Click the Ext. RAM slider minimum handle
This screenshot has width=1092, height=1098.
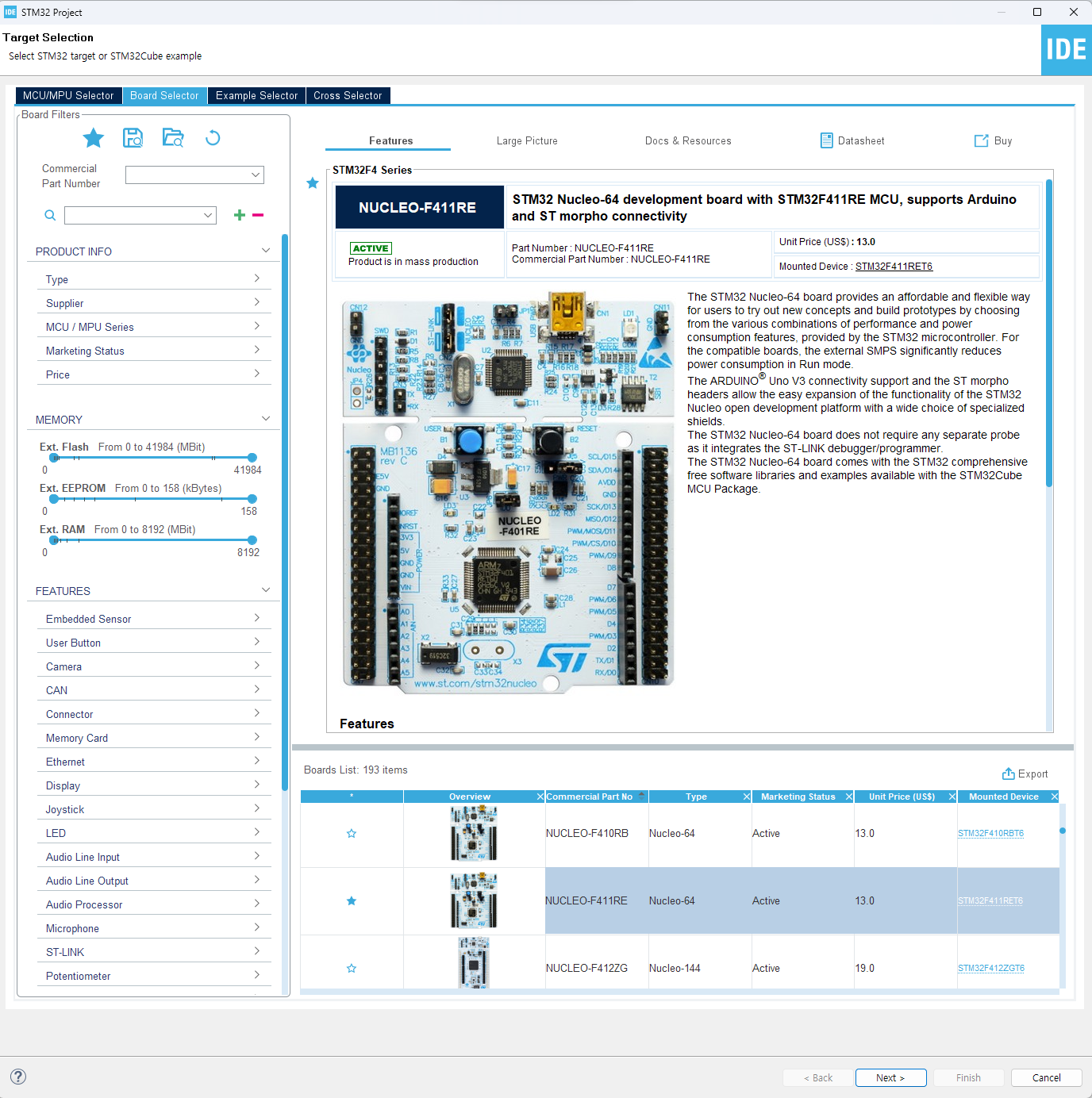click(x=54, y=540)
